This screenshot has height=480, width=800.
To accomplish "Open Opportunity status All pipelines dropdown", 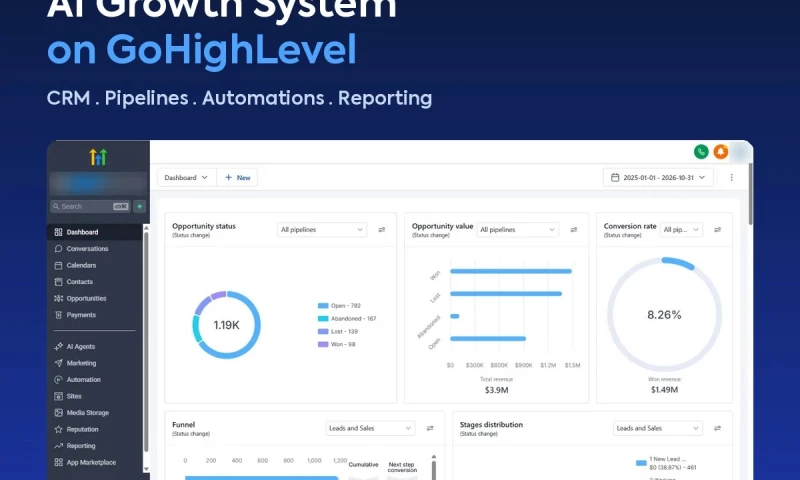I will click(321, 230).
